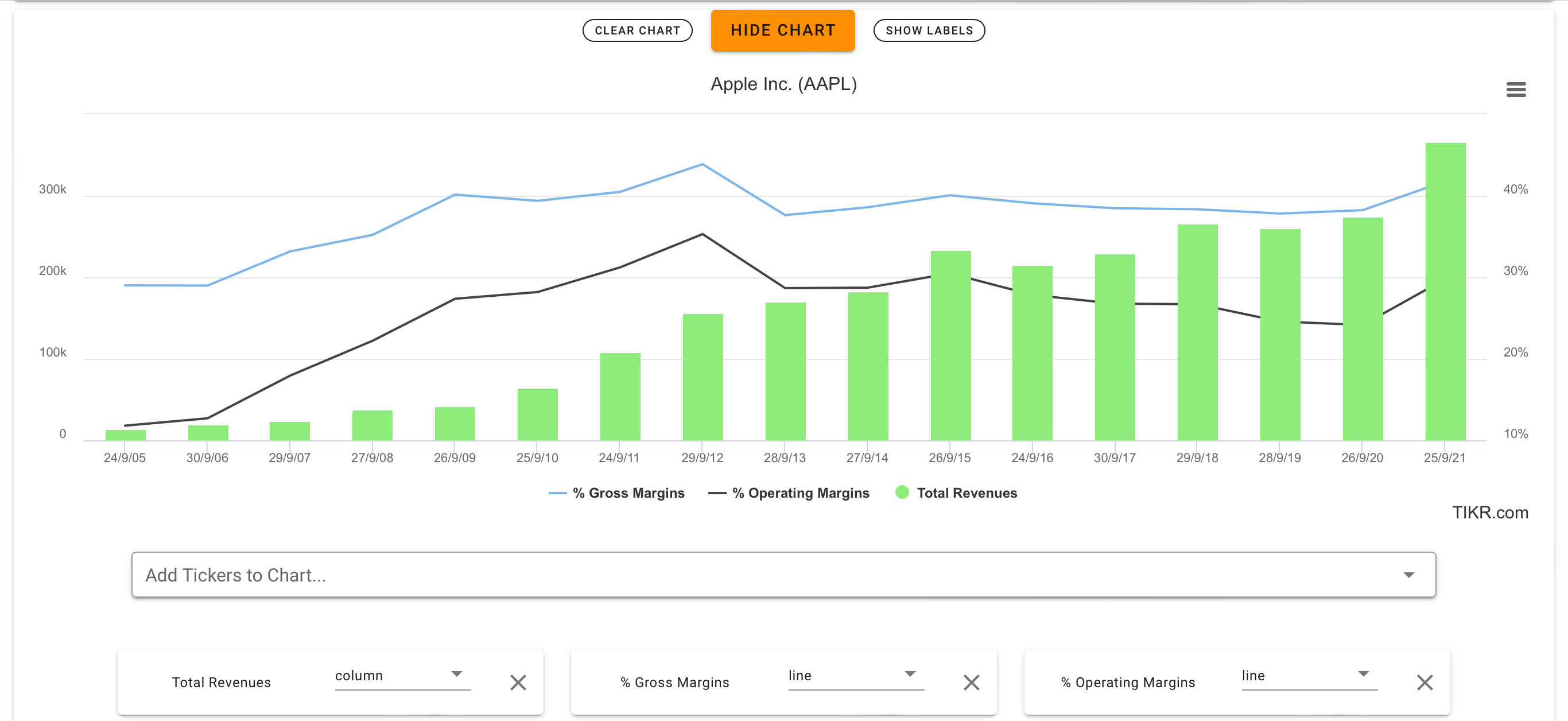Click the blue Gross Margins legend line
1568x721 pixels.
pyautogui.click(x=557, y=493)
